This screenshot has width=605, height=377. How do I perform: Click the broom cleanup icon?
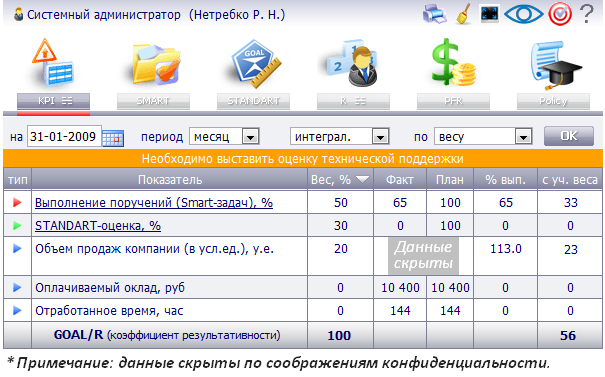pyautogui.click(x=463, y=14)
